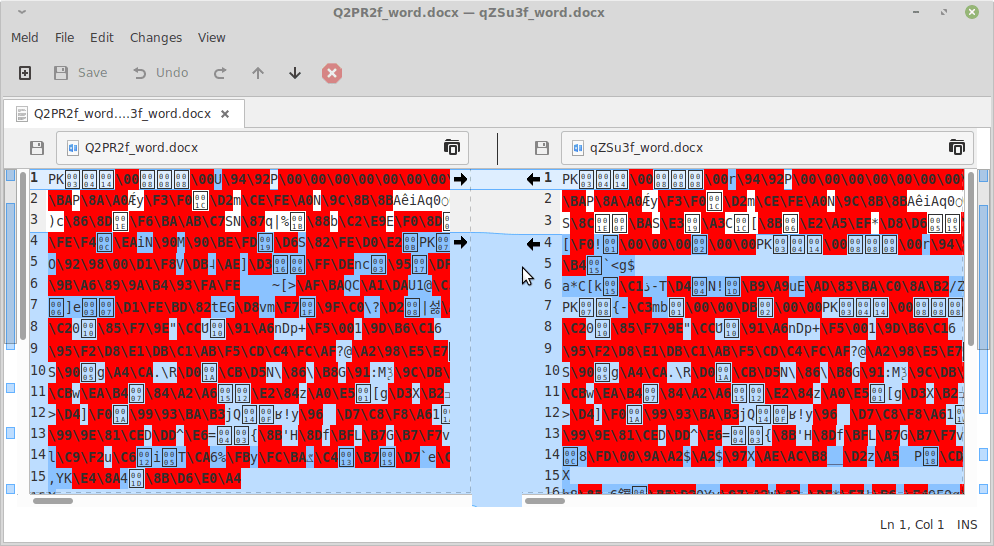Click the Save toolbar button

point(81,73)
